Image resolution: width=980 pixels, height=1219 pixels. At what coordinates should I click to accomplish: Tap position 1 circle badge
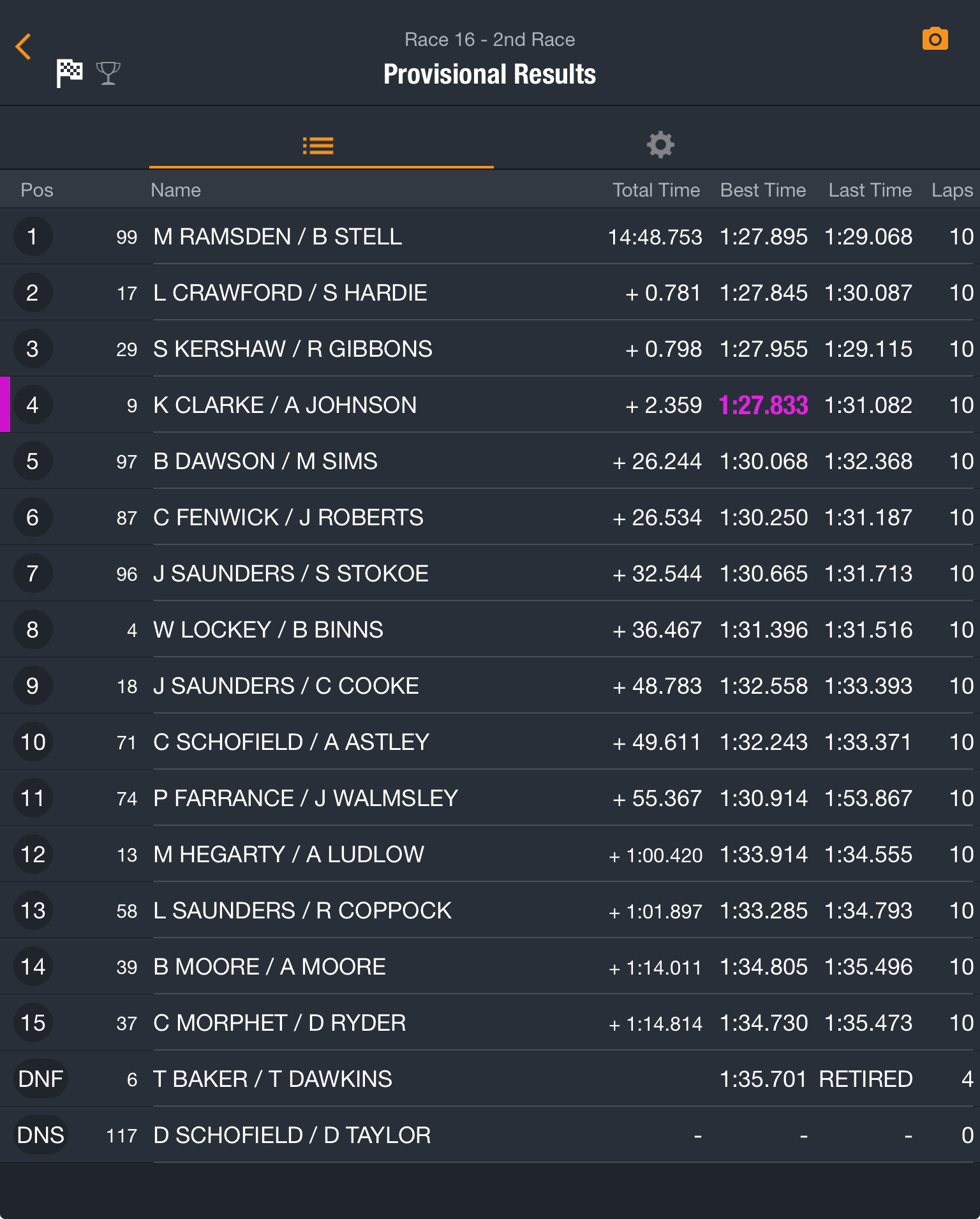33,237
